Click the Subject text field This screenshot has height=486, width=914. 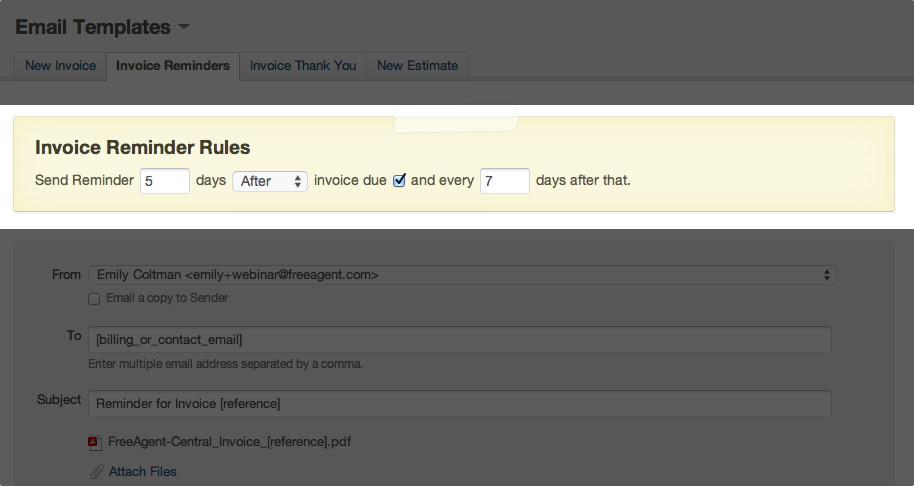(460, 403)
